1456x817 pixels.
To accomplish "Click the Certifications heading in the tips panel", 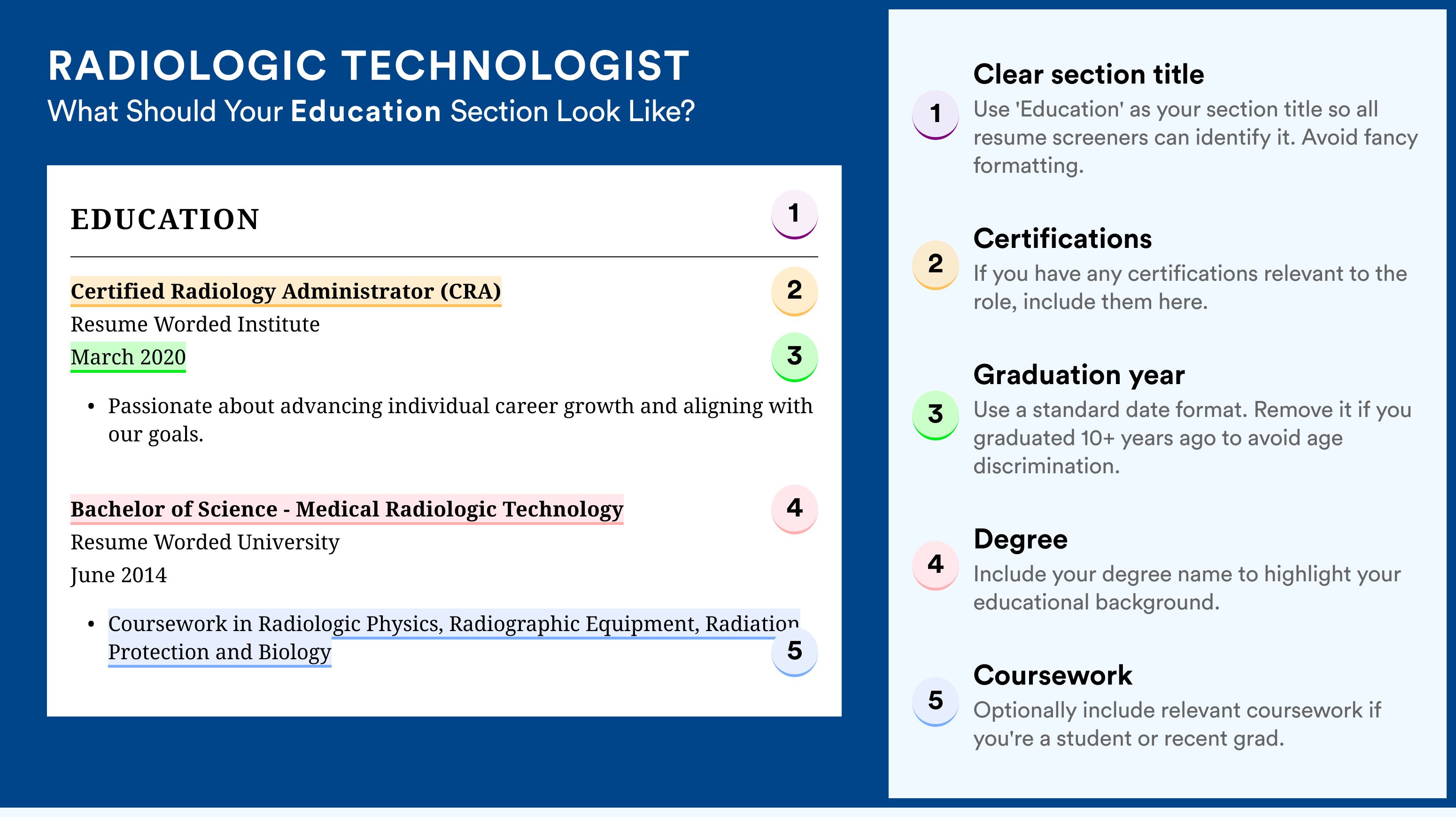I will click(1062, 239).
